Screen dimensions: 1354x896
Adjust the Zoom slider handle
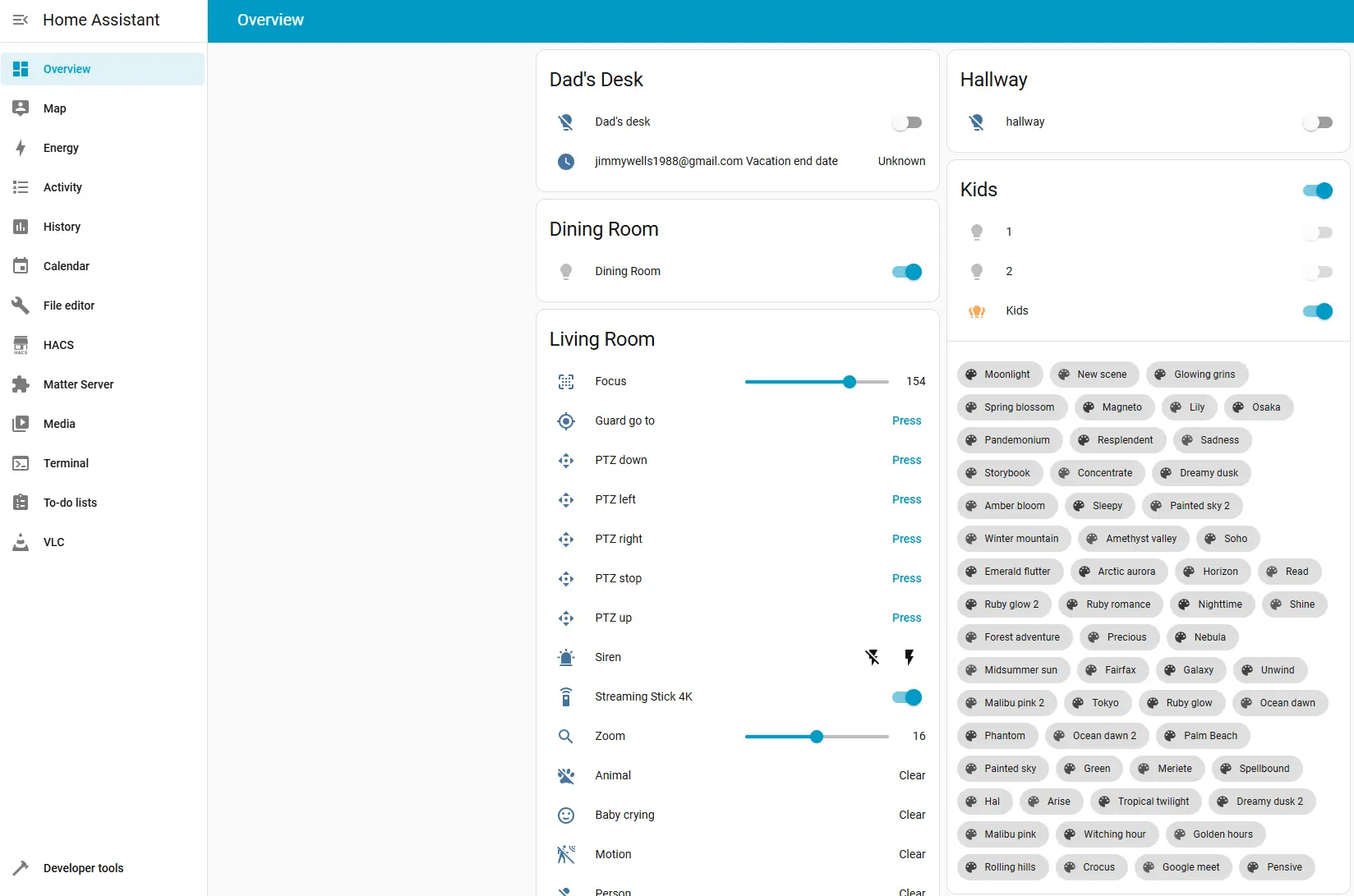click(817, 737)
